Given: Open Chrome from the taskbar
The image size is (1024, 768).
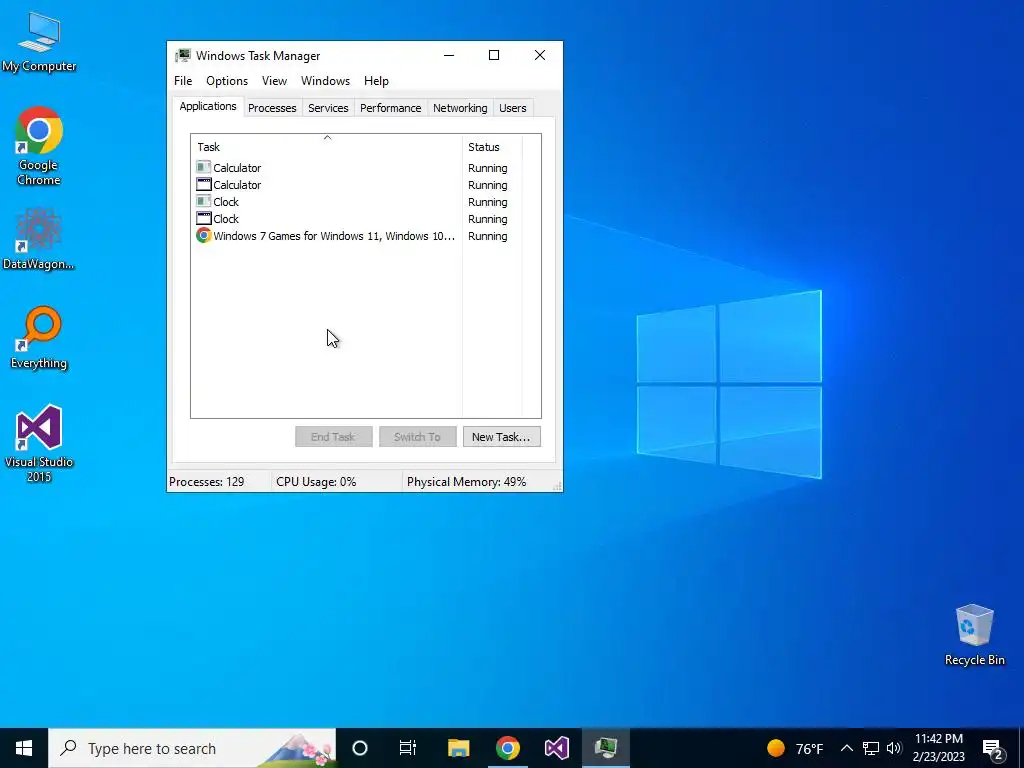Looking at the screenshot, I should click(507, 748).
